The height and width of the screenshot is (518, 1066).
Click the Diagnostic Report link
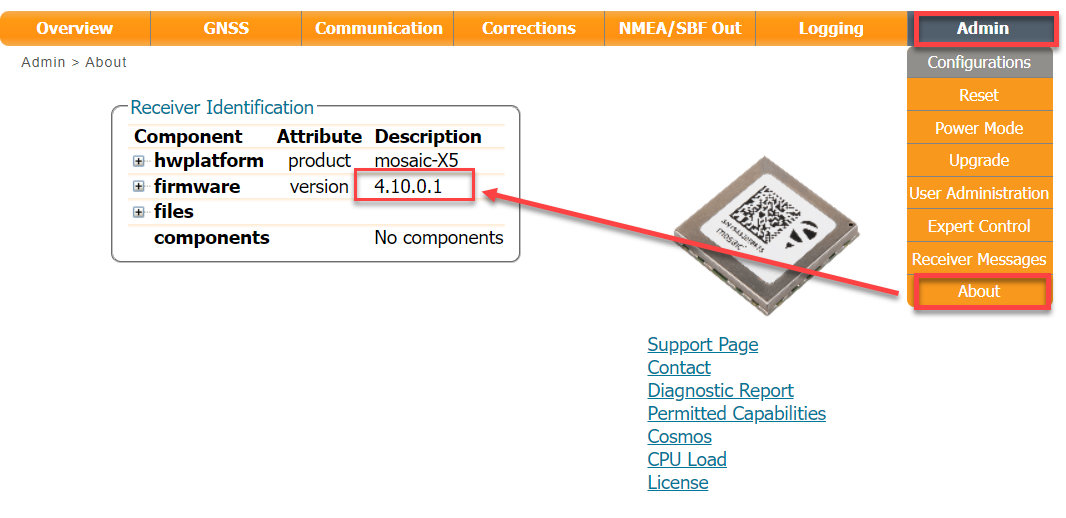720,391
